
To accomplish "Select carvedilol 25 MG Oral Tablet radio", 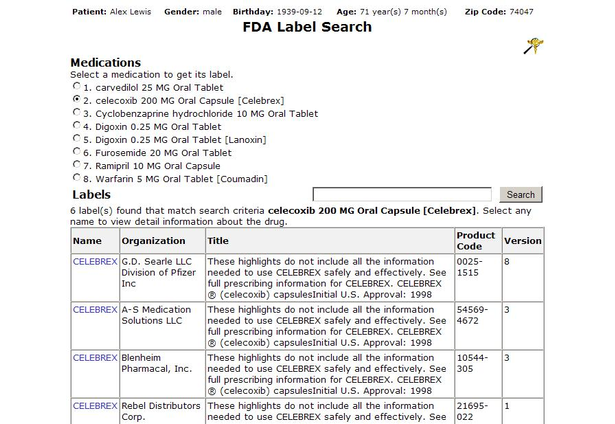I will click(x=76, y=86).
